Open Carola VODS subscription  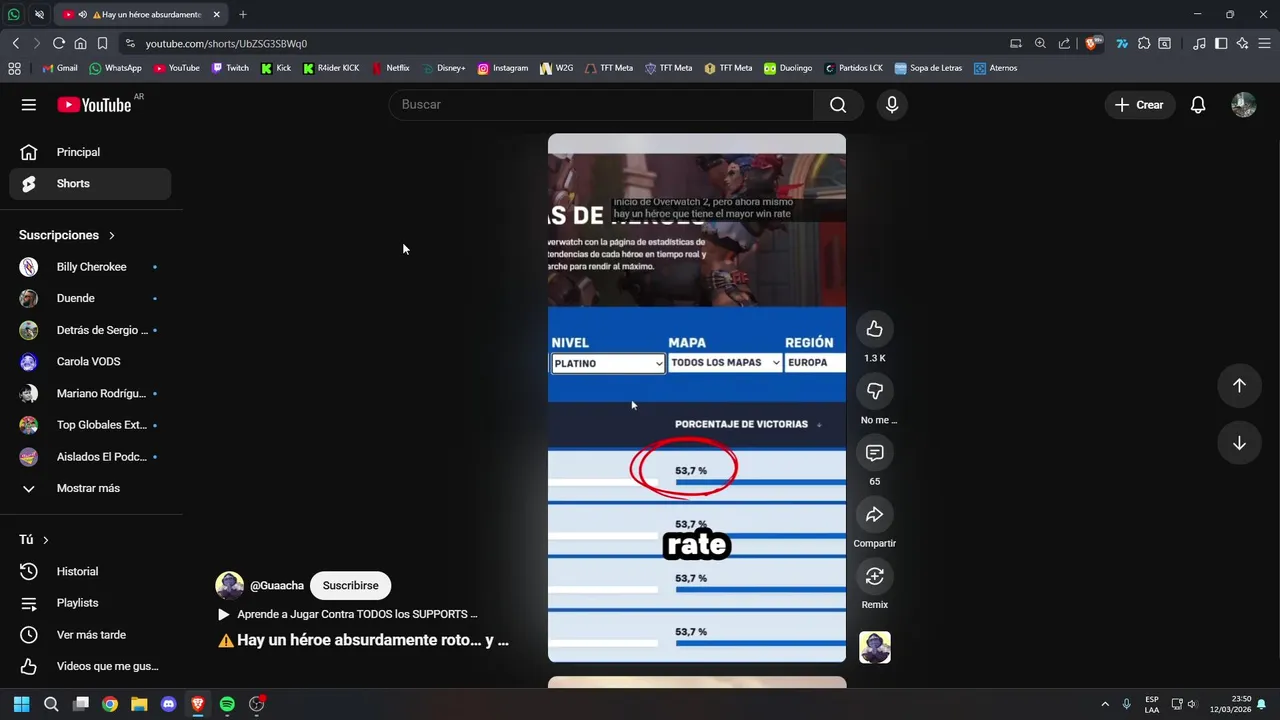pyautogui.click(x=91, y=361)
